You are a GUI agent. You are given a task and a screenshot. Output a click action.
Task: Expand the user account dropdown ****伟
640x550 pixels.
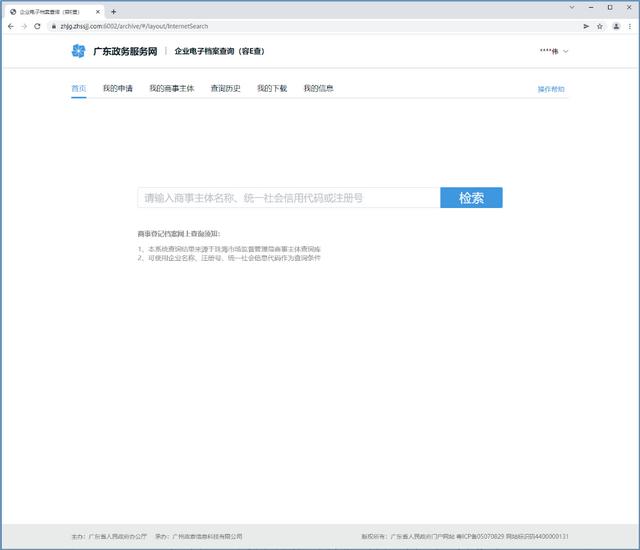point(554,51)
